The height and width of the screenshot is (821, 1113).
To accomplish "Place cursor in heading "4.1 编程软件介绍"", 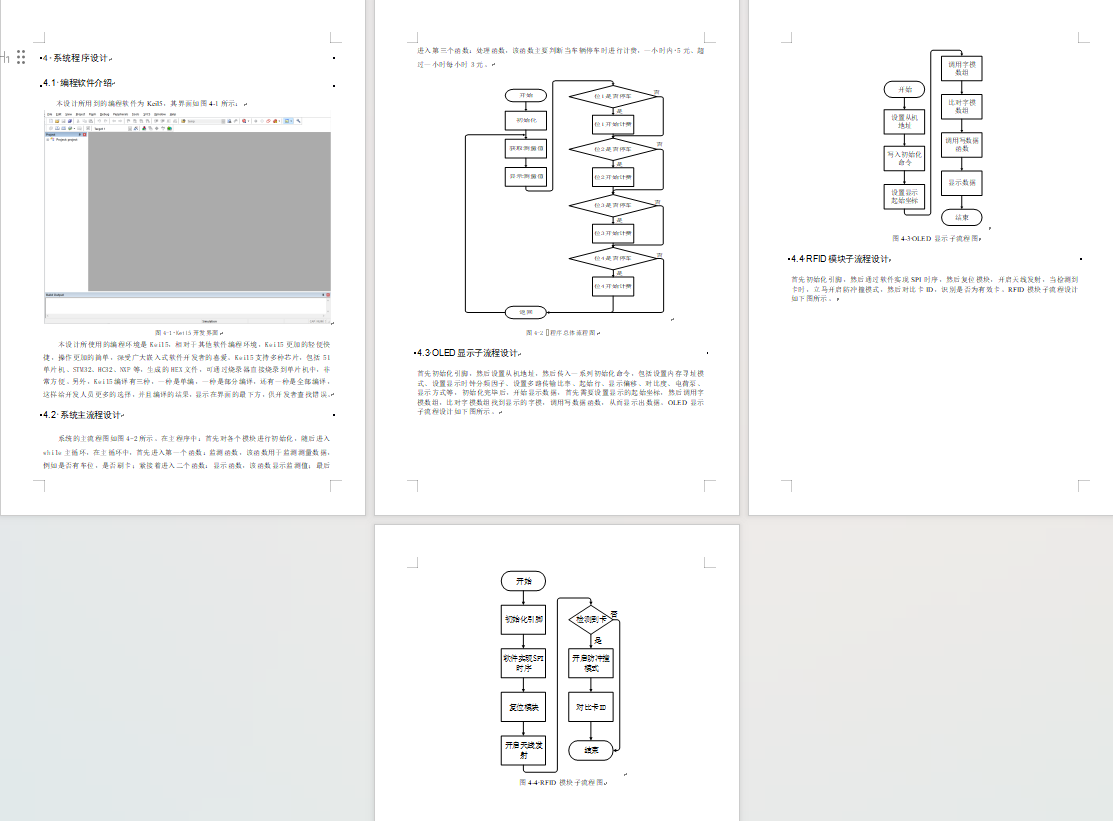I will pyautogui.click(x=80, y=82).
